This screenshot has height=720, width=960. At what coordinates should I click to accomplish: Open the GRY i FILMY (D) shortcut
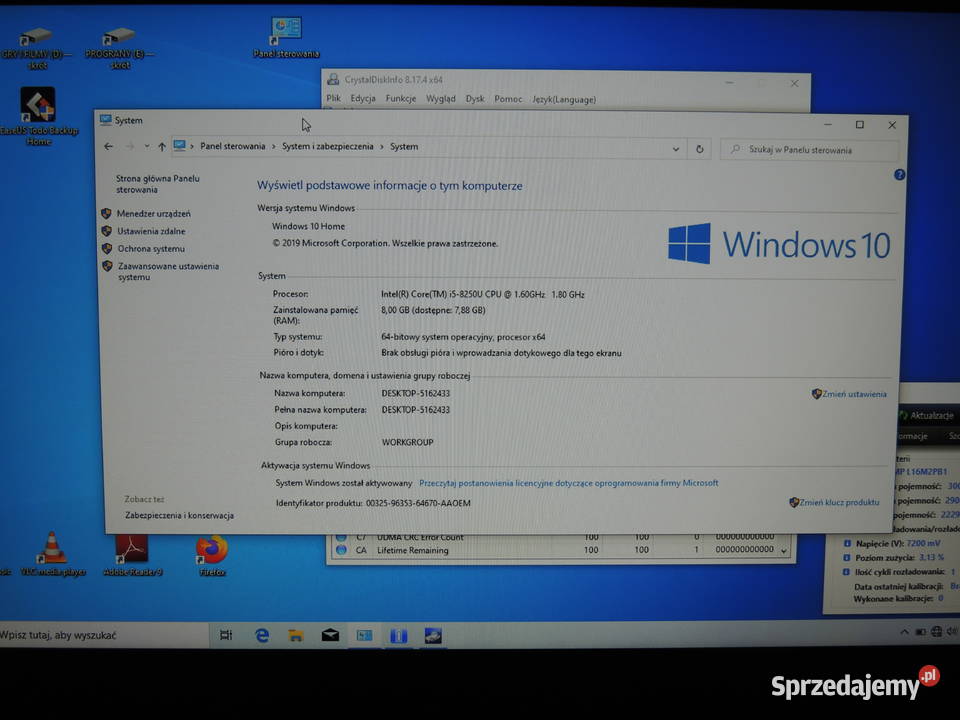(x=38, y=38)
